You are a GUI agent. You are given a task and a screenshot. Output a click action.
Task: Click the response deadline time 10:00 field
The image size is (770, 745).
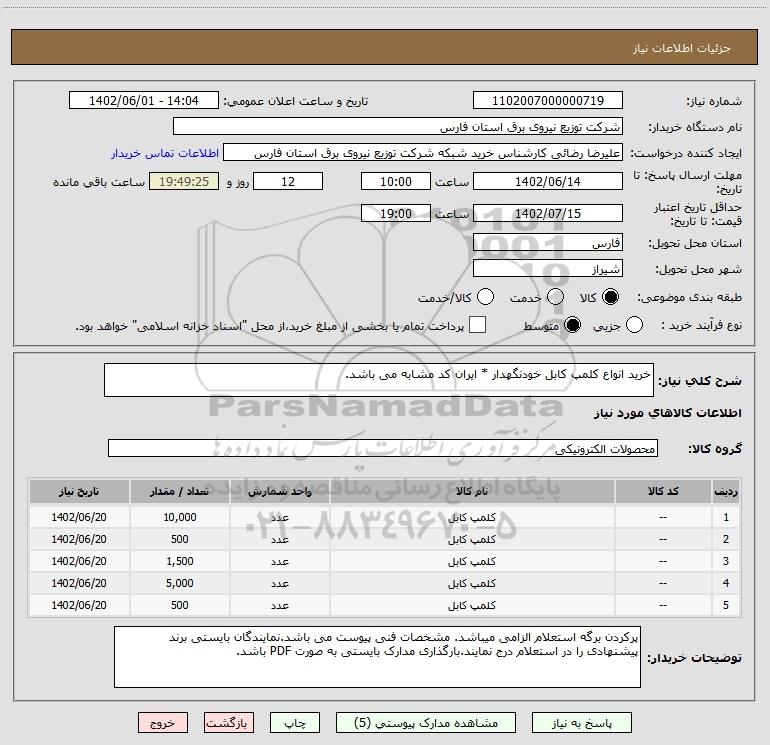pyautogui.click(x=396, y=181)
